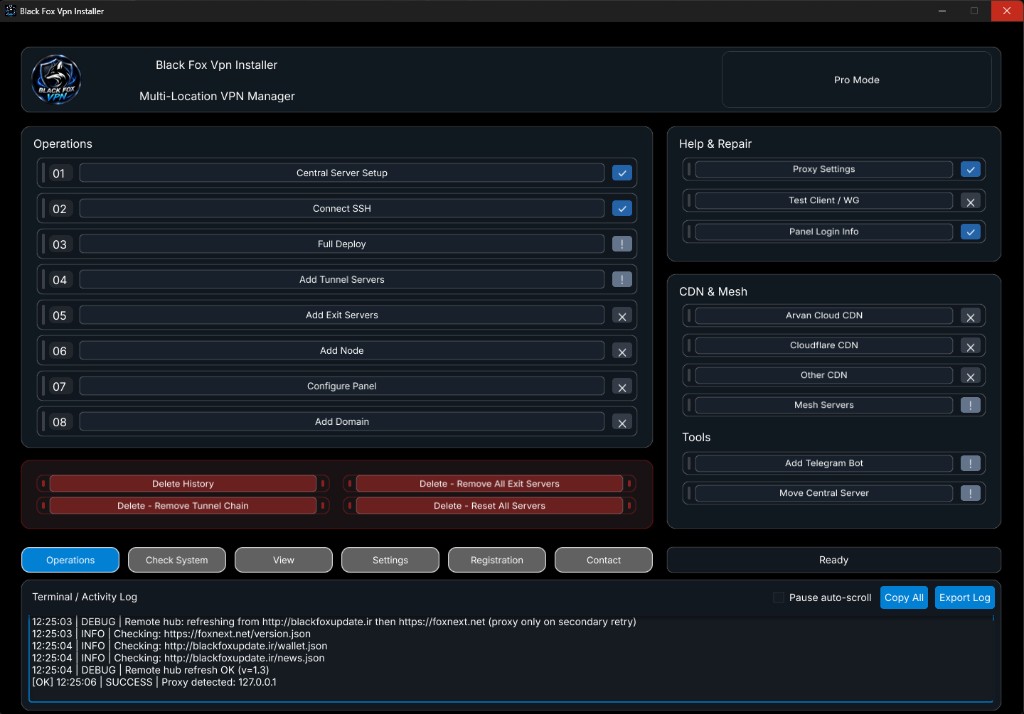This screenshot has height=714, width=1024.
Task: Click the X status icon for Other CDN
Action: pyautogui.click(x=970, y=376)
